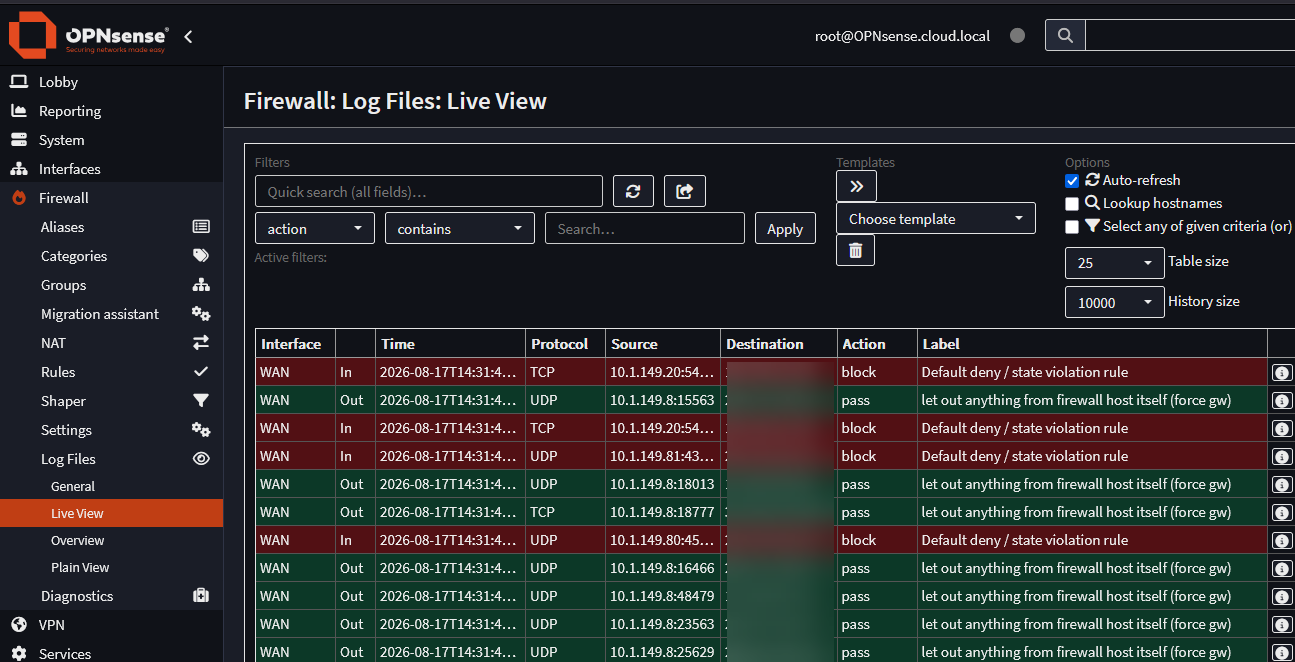Click the Shaper funnel icon
Viewport: 1295px width, 662px height.
201,401
